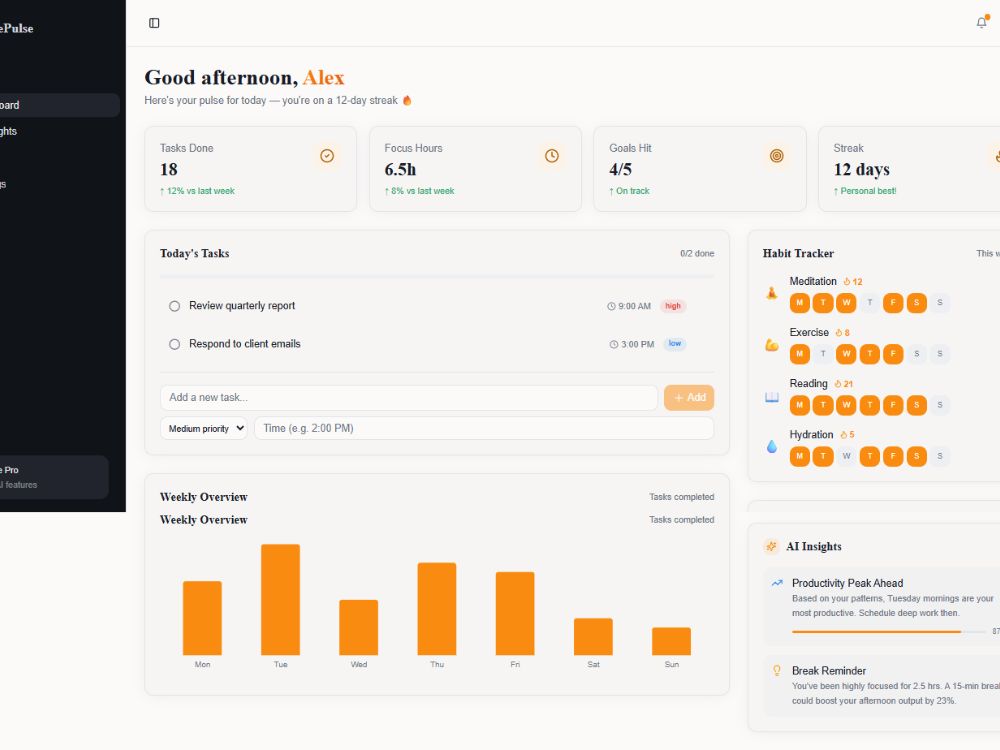Screen dimensions: 1000x750
Task: Click the Hydration streak flame 5
Action: click(x=847, y=434)
